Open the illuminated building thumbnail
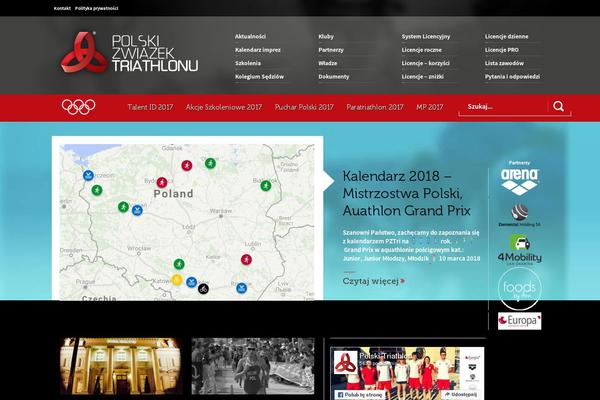The image size is (600, 400). point(121,366)
